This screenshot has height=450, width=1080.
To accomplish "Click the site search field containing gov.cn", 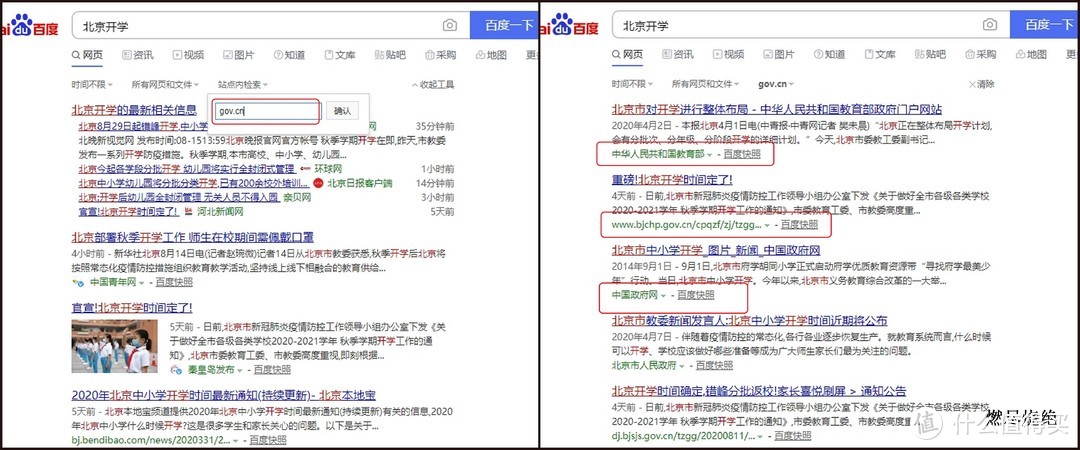I will 267,111.
